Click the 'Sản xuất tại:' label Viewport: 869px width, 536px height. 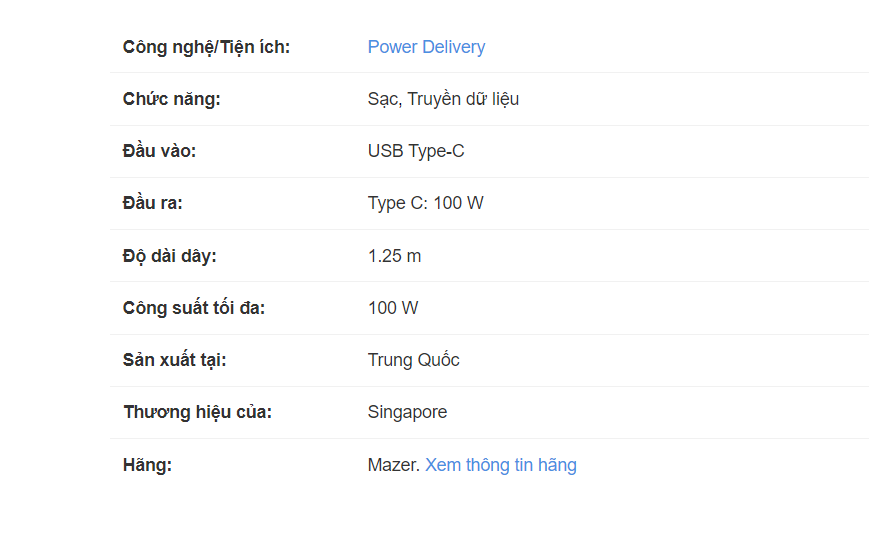tap(174, 360)
